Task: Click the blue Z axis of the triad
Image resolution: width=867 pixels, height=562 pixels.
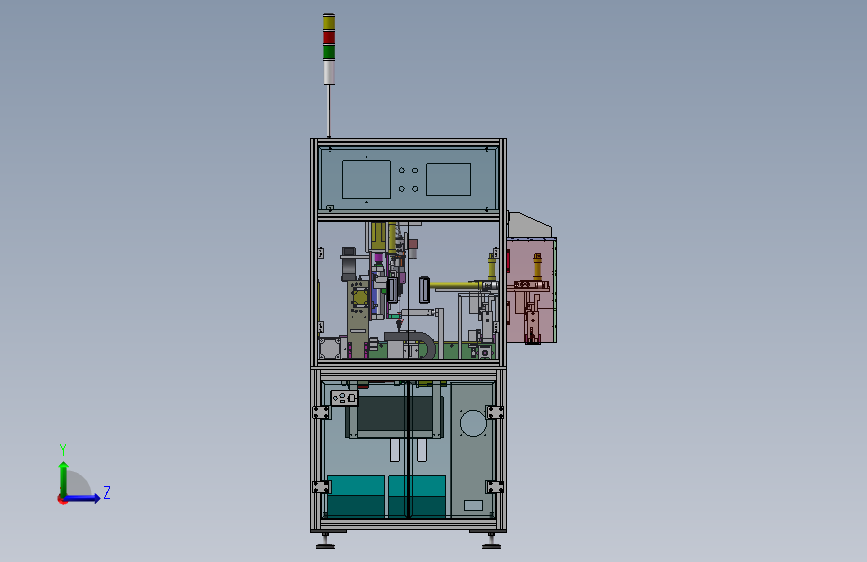Action: [x=82, y=498]
